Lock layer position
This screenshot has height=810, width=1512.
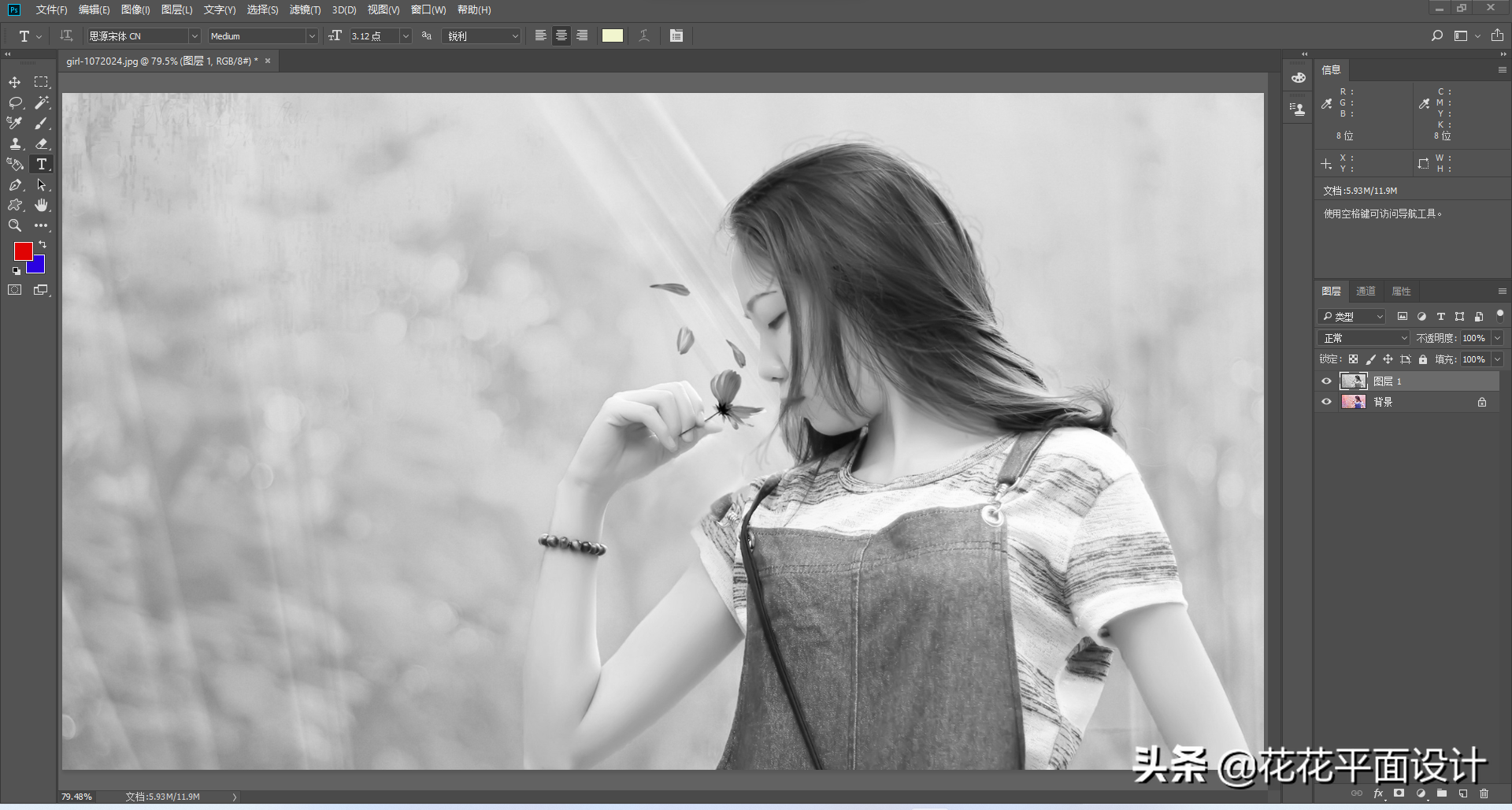[x=1388, y=359]
